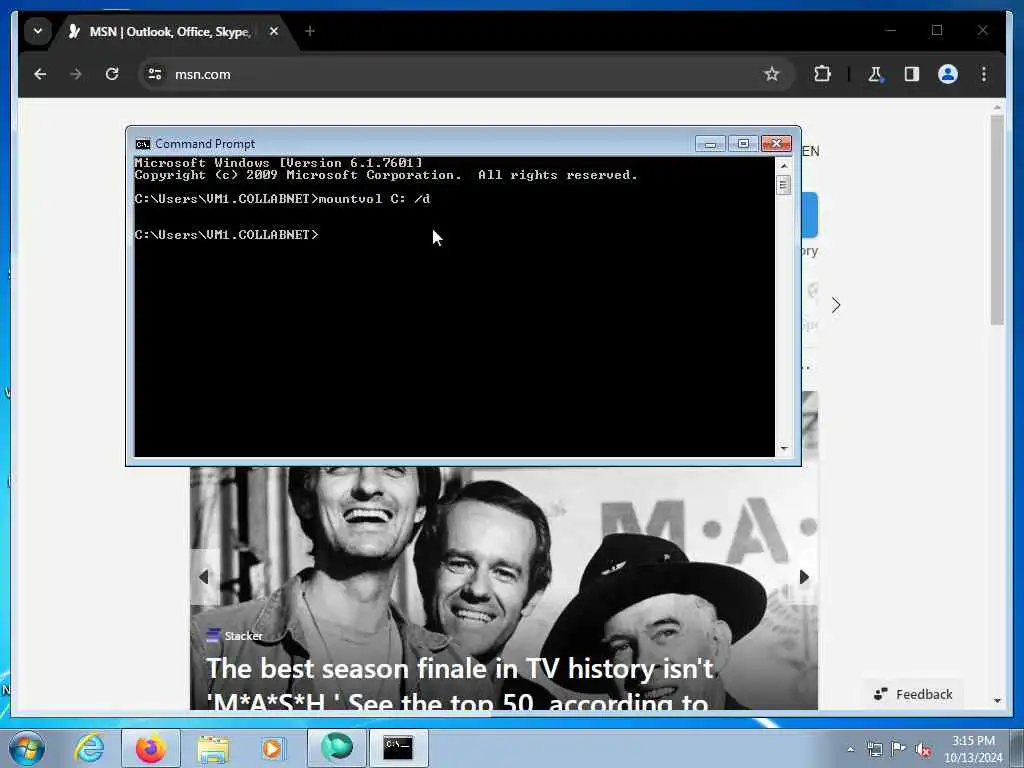1024x768 pixels.
Task: Show hidden tray icons arrow
Action: 850,749
